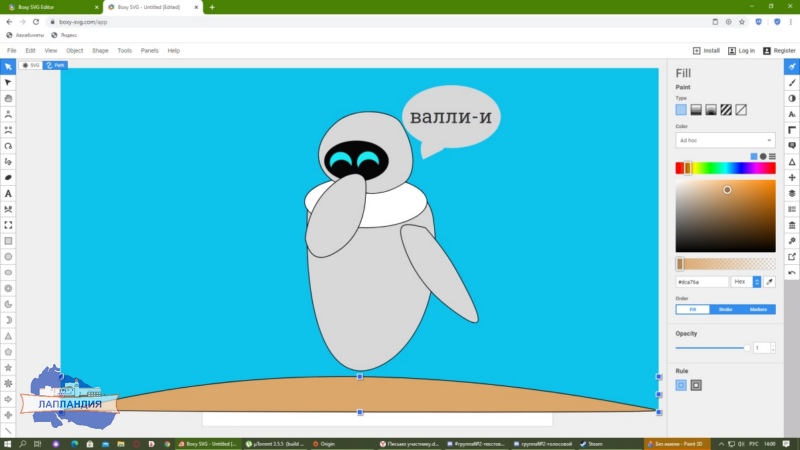
Task: Open the Shape panel triangle icon
Action: click(792, 162)
